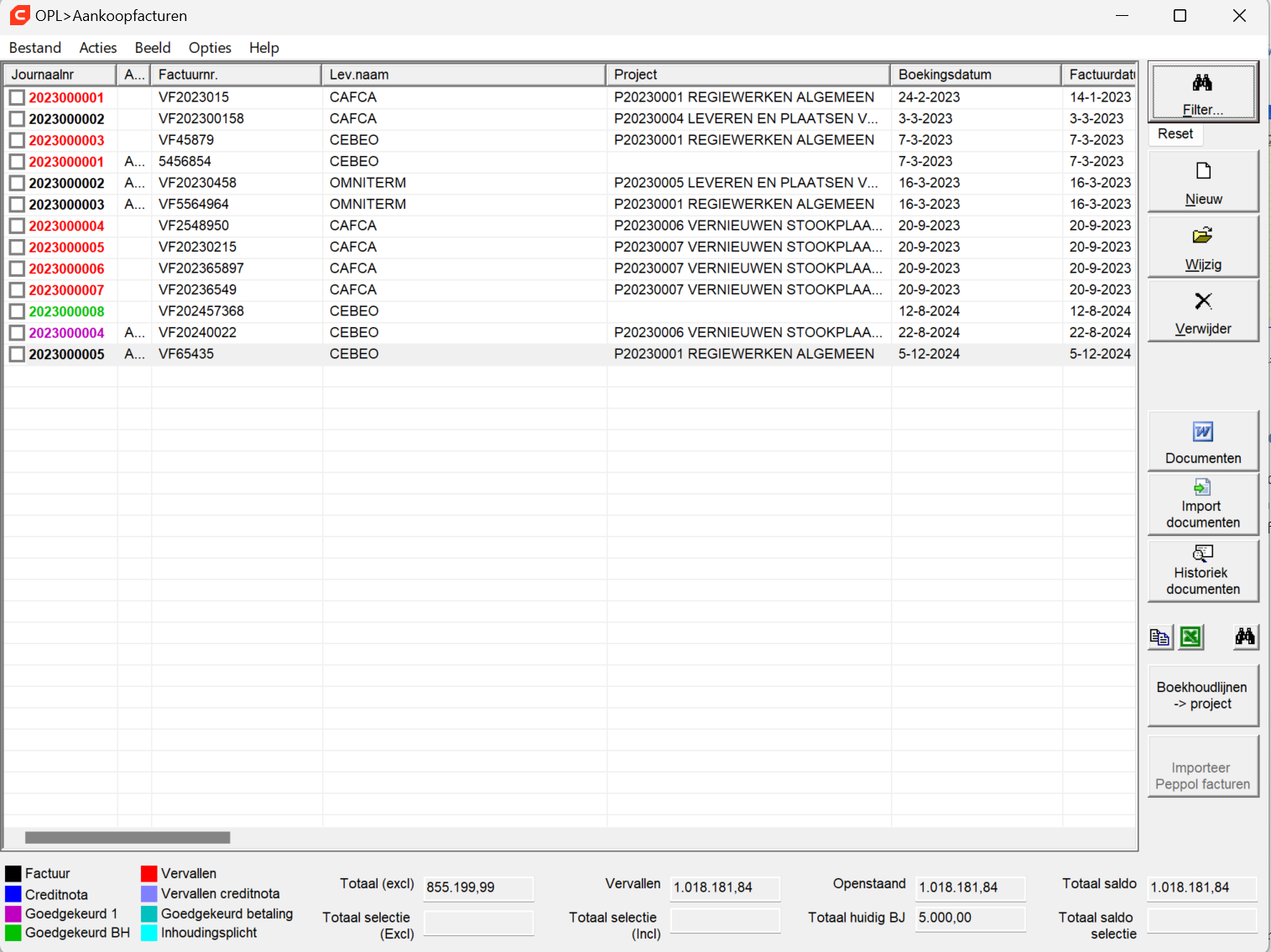The width and height of the screenshot is (1271, 952).
Task: Click the horizontal scrollbar thumb
Action: 128,837
